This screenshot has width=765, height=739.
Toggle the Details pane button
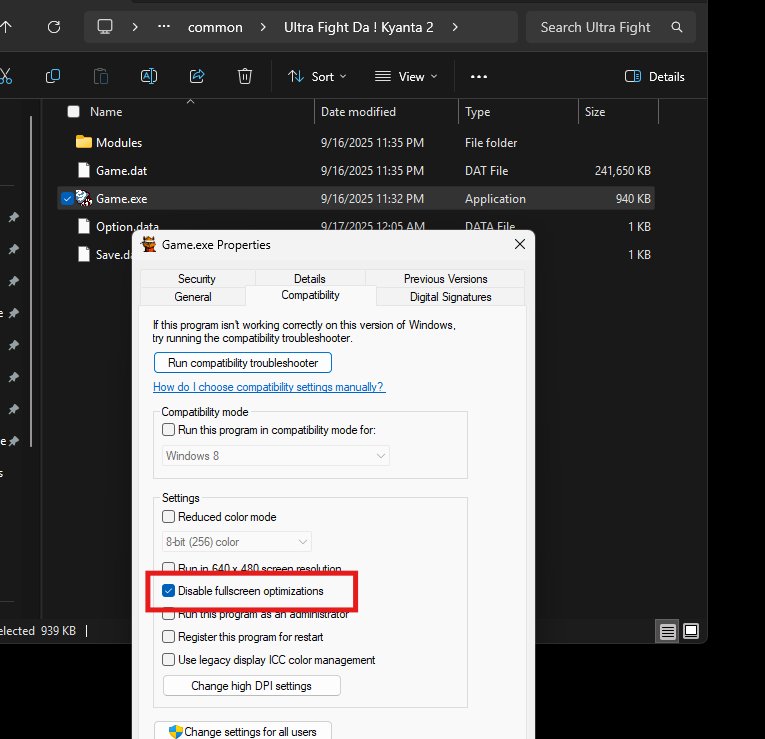(654, 77)
